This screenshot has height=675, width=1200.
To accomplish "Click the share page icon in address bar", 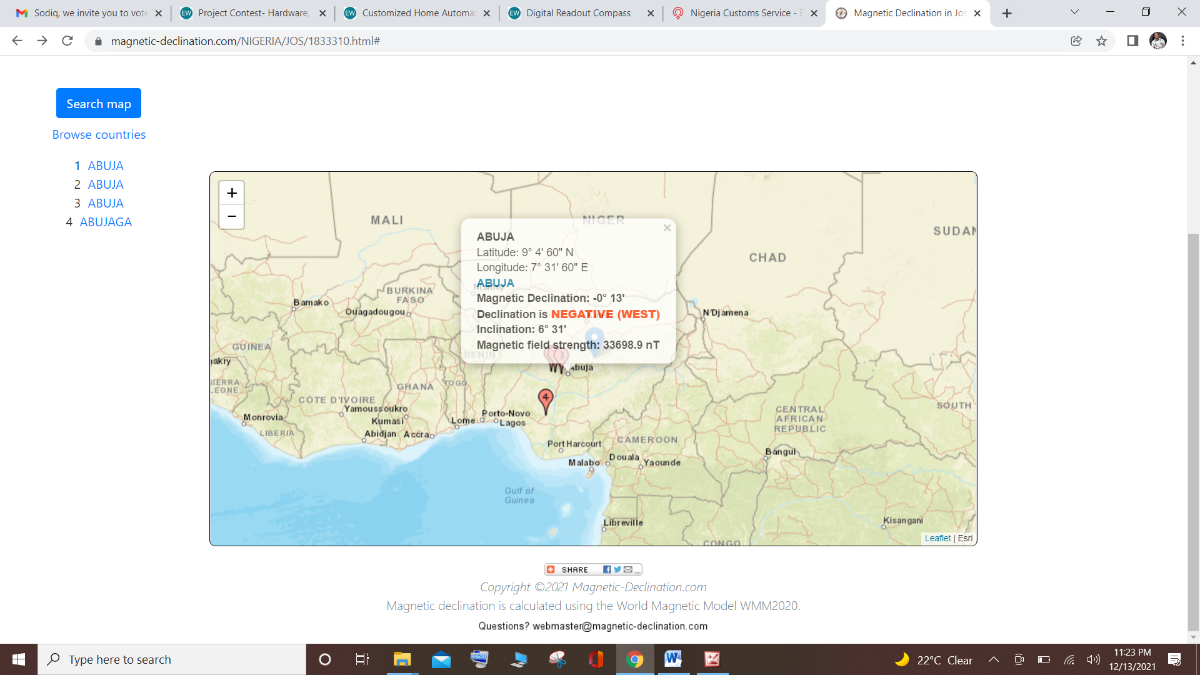I will coord(1076,41).
